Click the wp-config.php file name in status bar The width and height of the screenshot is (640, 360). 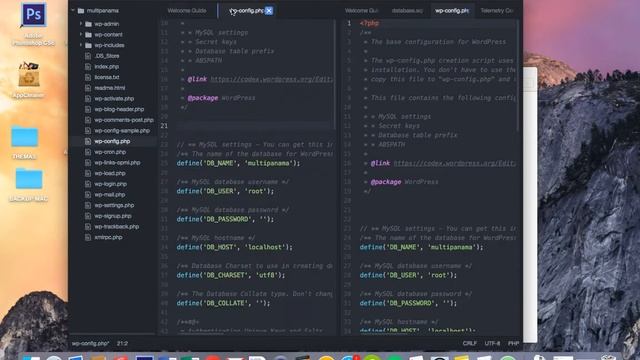tap(90, 344)
